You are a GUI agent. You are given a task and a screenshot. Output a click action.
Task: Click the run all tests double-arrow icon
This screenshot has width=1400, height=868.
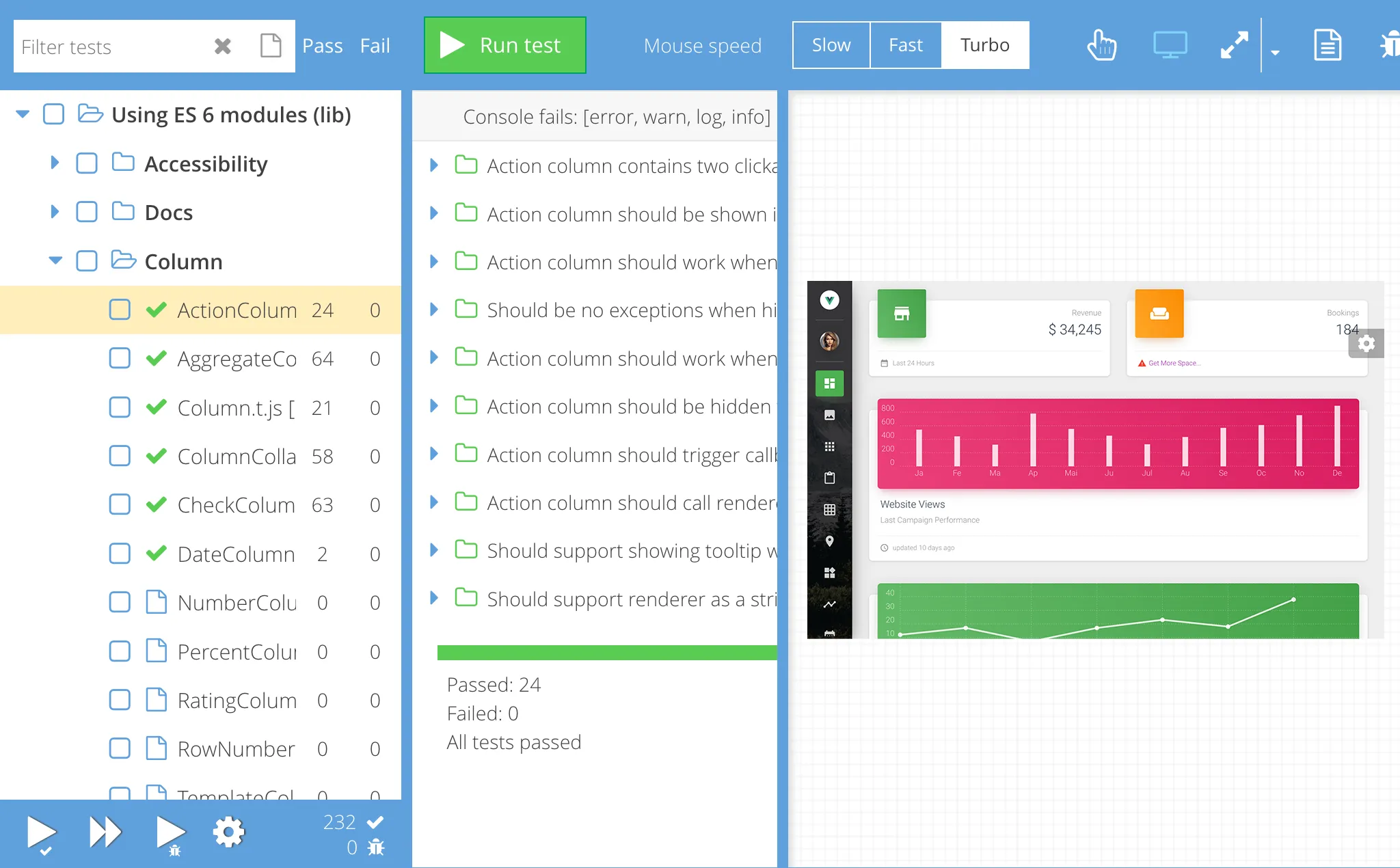[x=105, y=832]
